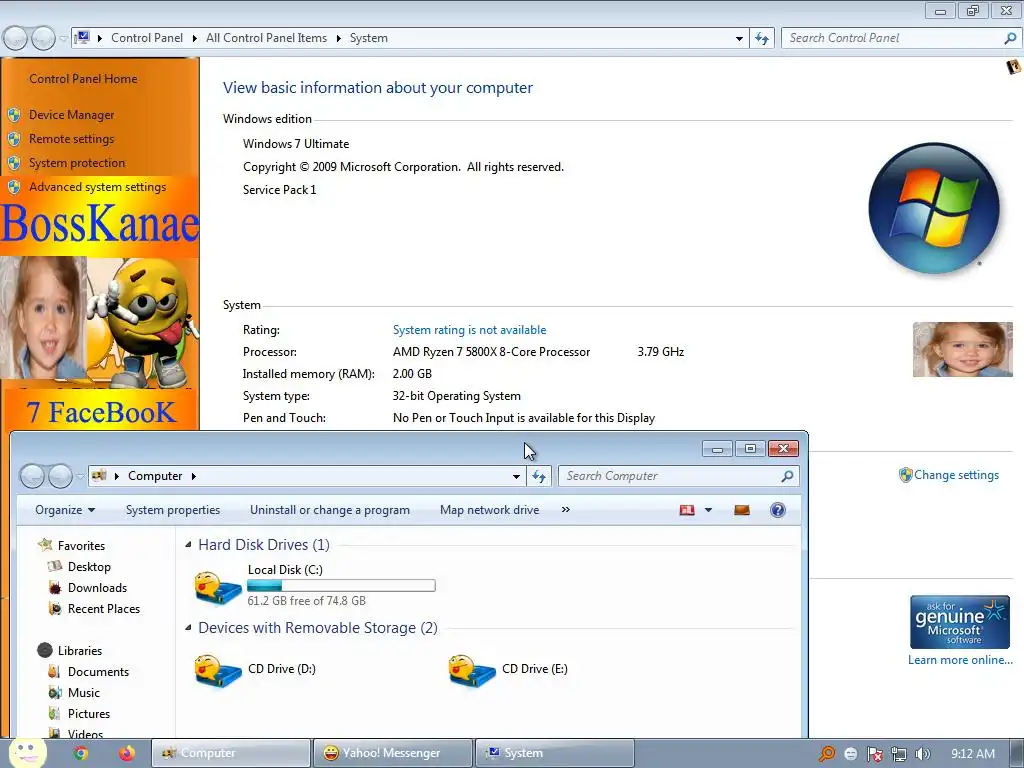Viewport: 1024px width, 768px height.
Task: Open Advanced system settings
Action: coord(97,187)
